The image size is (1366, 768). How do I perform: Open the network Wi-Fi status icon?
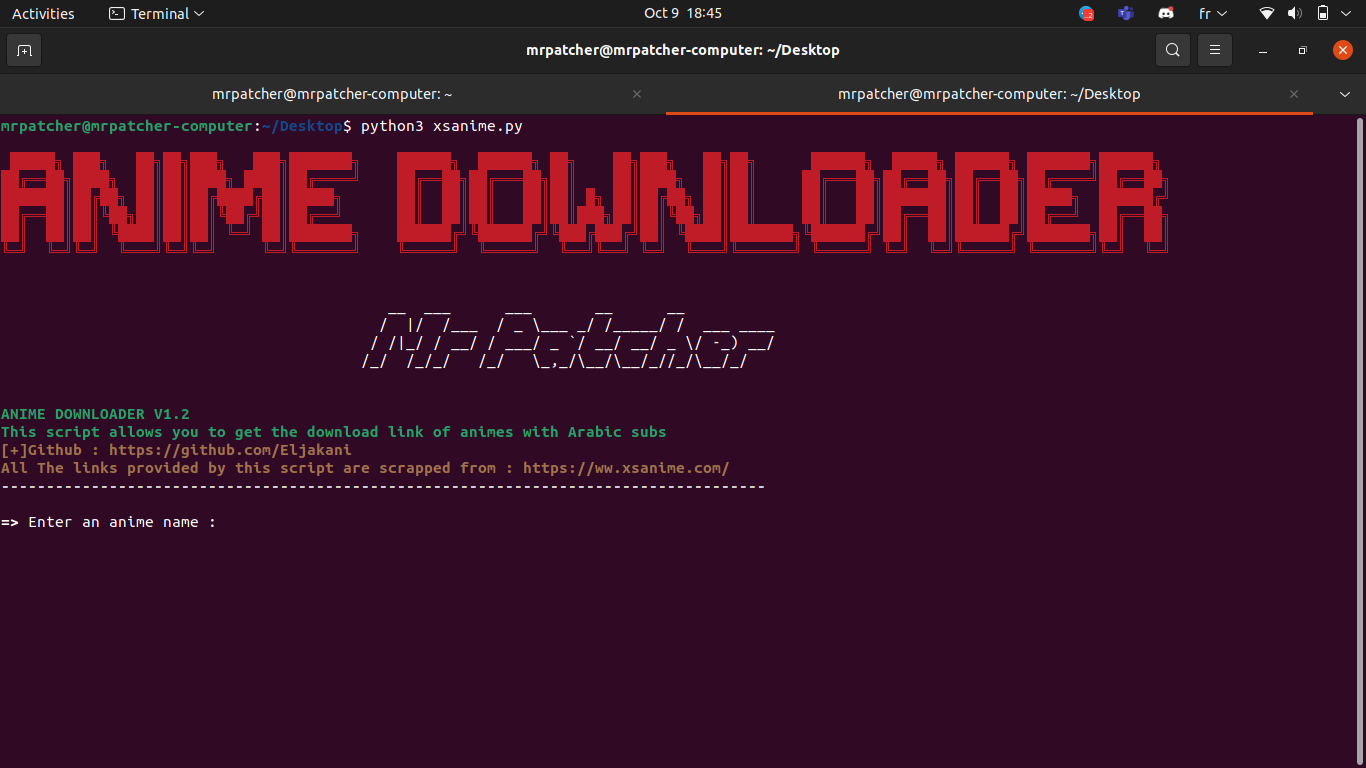1266,13
